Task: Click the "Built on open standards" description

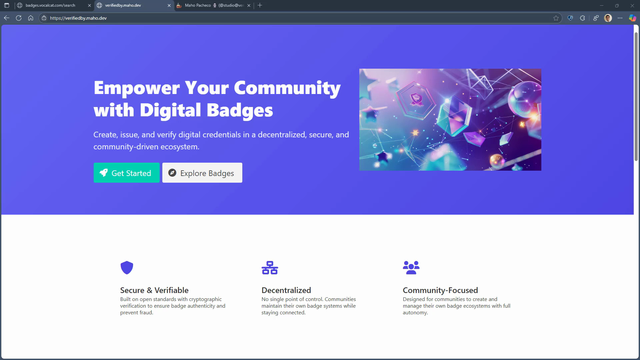Action: 173,306
